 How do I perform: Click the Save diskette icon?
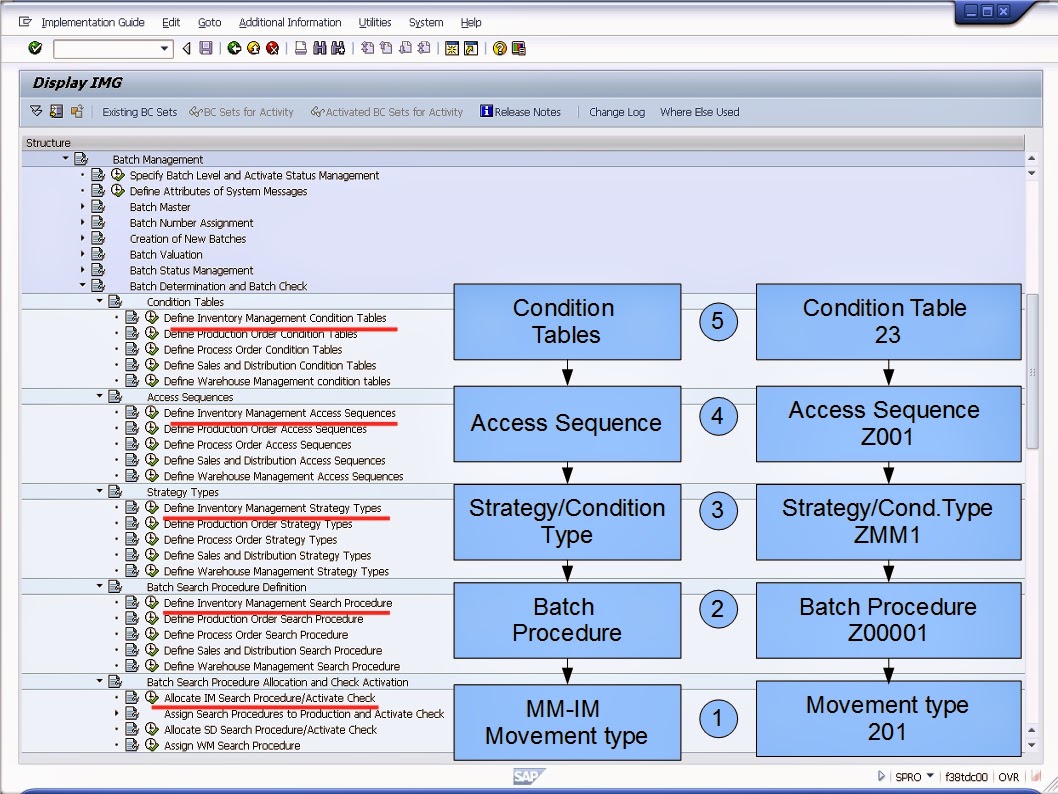[x=206, y=49]
